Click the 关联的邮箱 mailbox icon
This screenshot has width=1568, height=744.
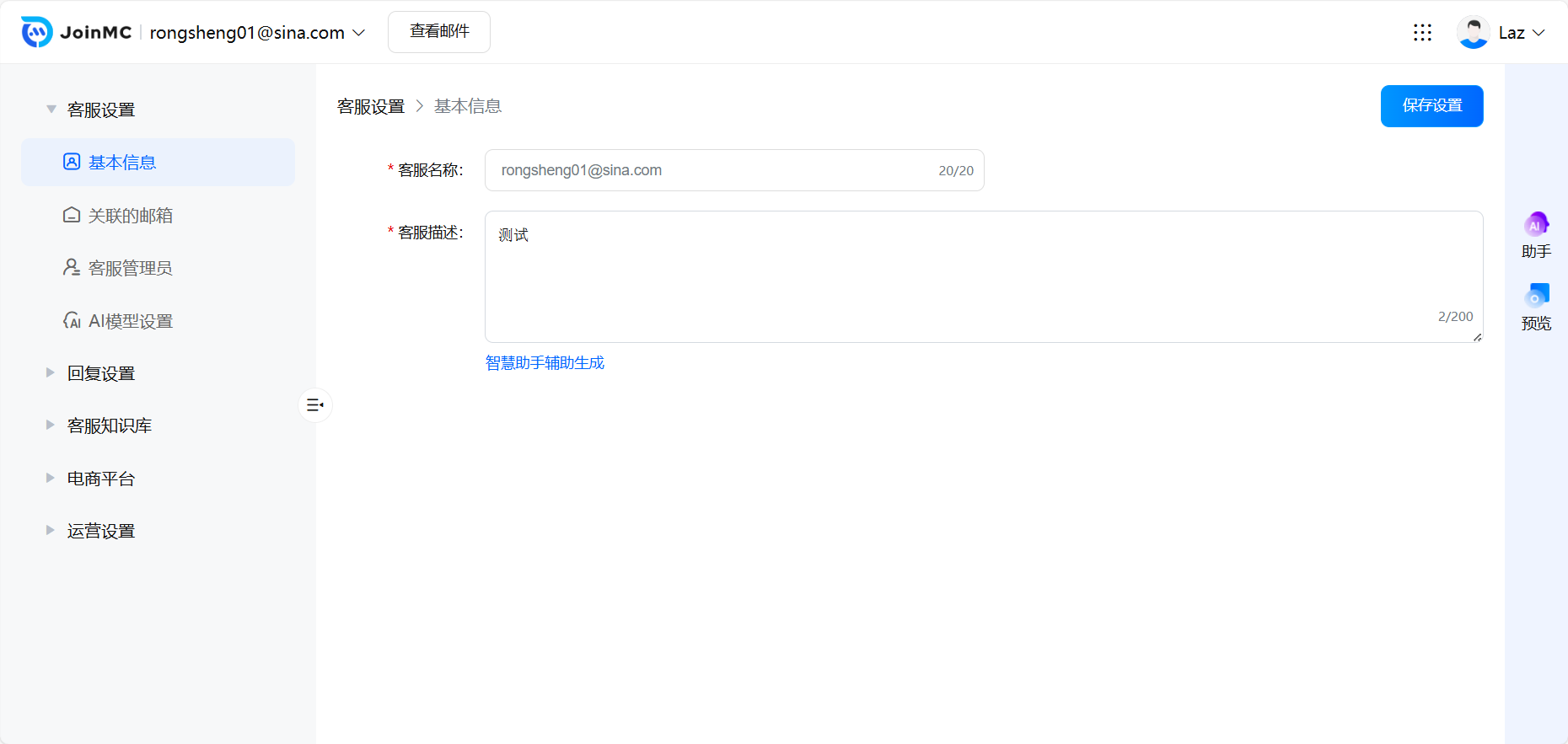click(72, 215)
